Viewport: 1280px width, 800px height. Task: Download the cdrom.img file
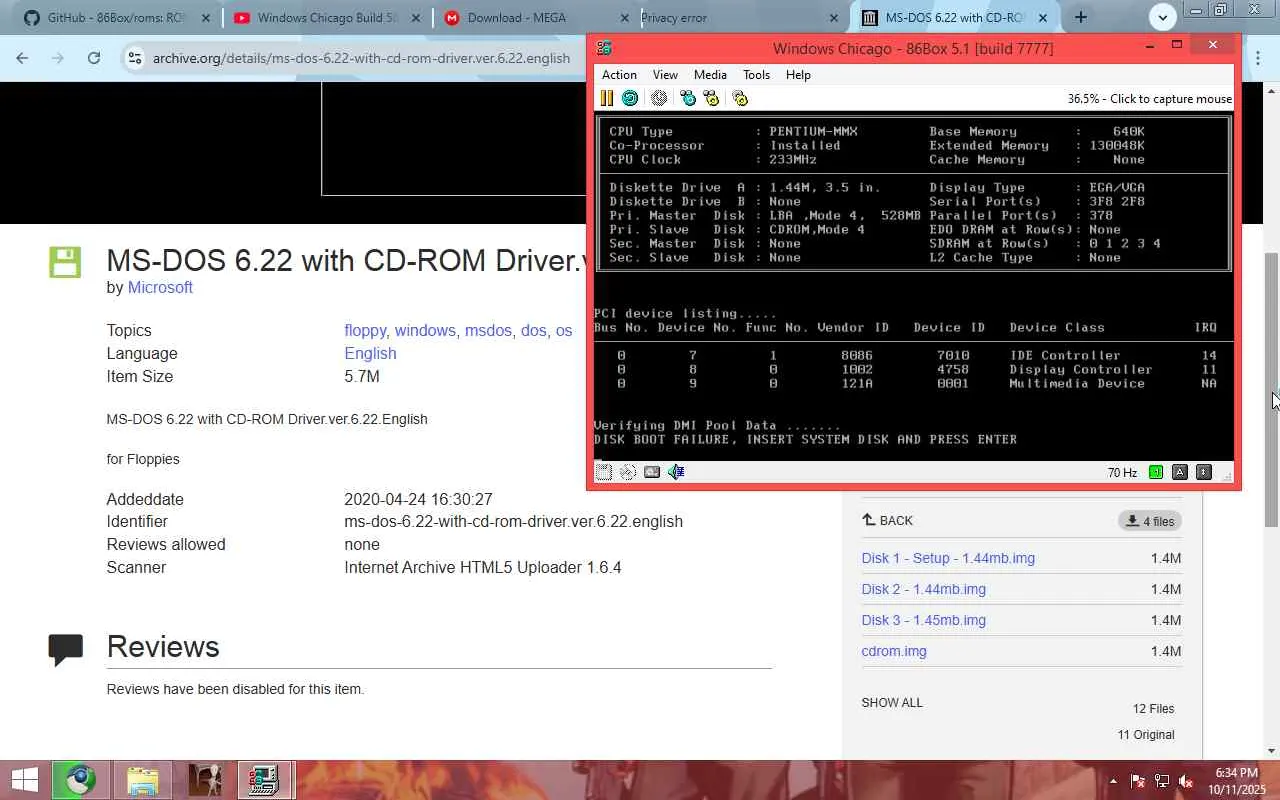coord(894,651)
